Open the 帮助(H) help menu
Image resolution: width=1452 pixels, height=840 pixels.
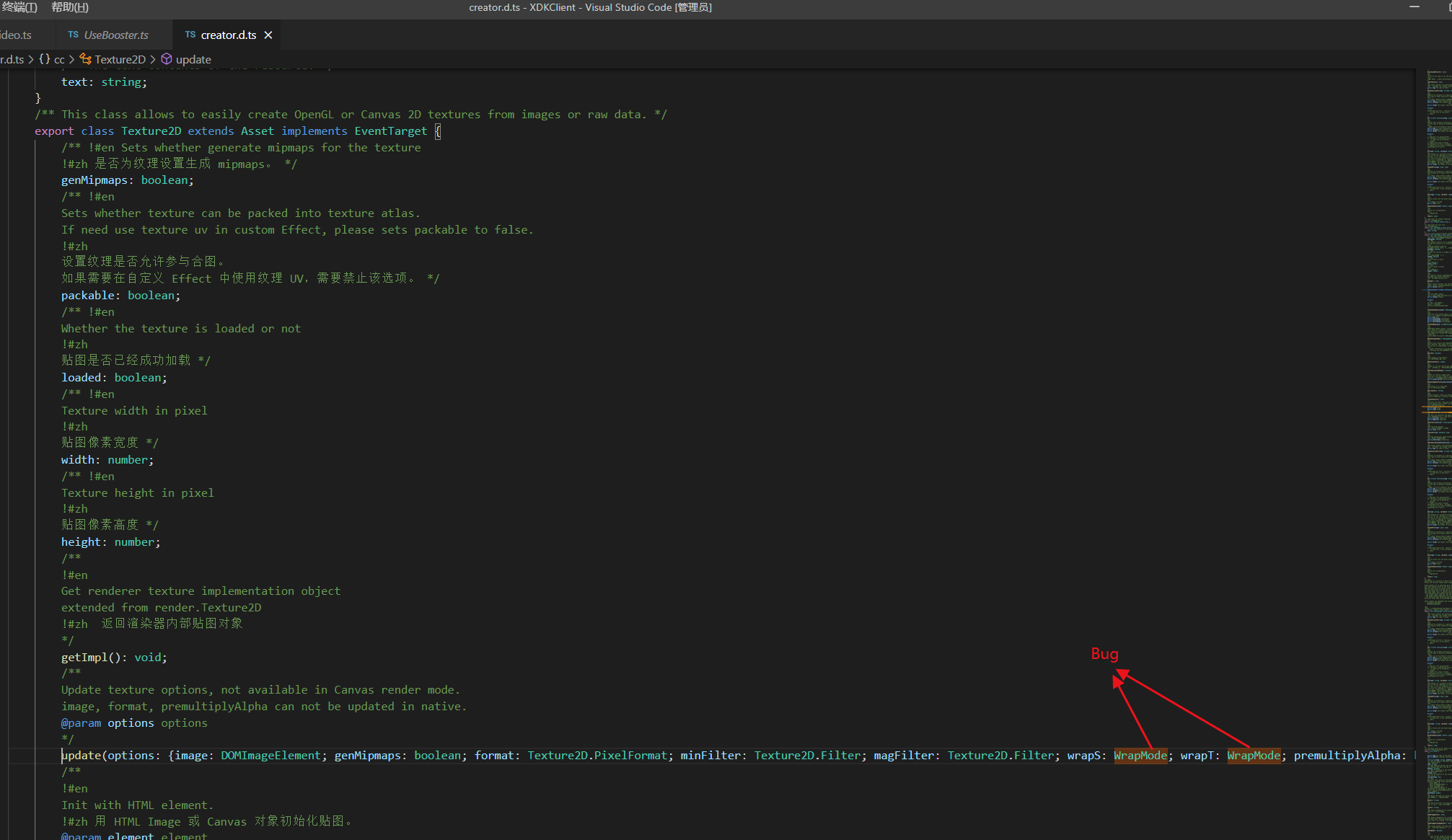[x=70, y=7]
